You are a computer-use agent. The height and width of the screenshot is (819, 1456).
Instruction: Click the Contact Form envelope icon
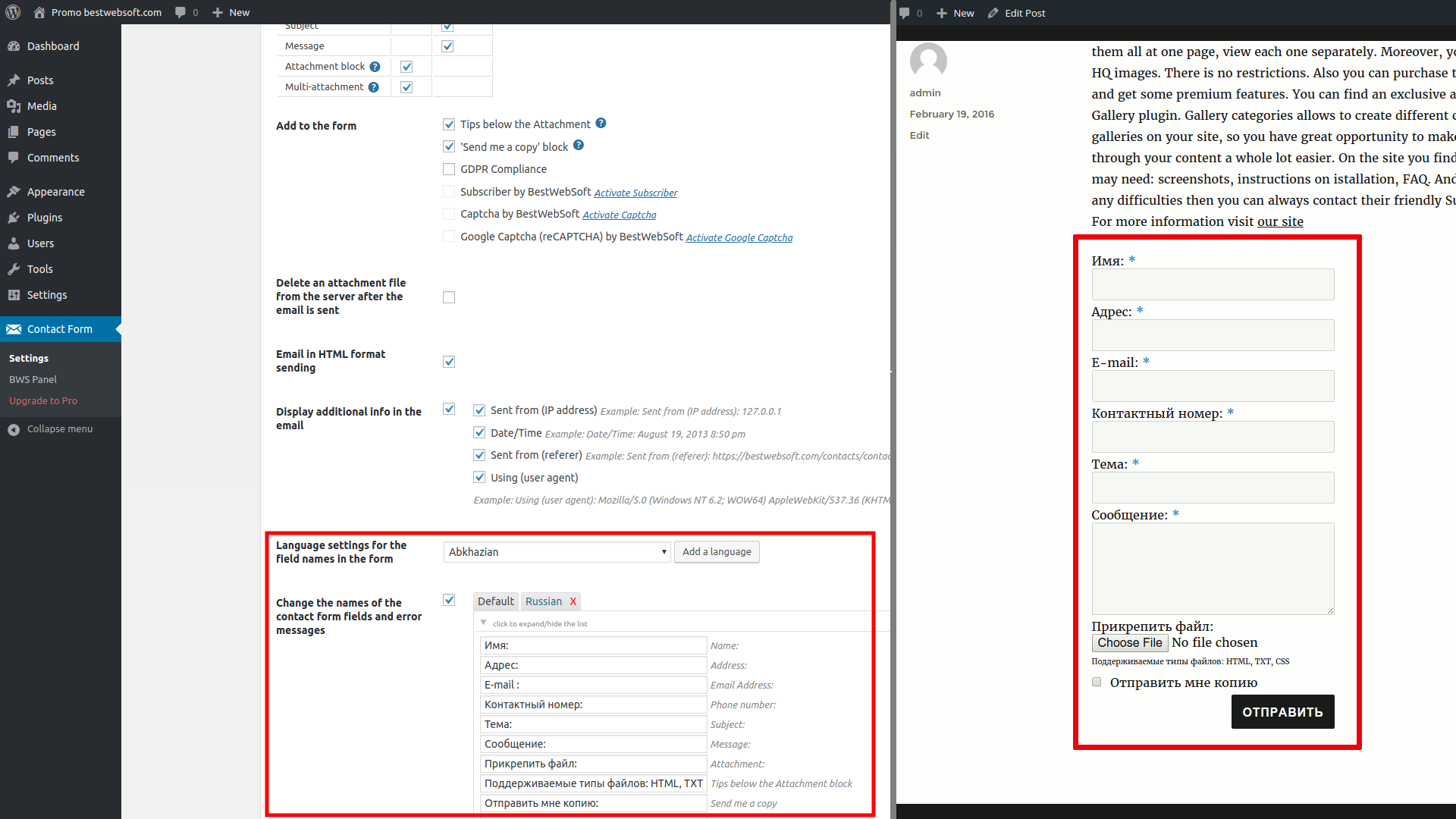click(14, 329)
